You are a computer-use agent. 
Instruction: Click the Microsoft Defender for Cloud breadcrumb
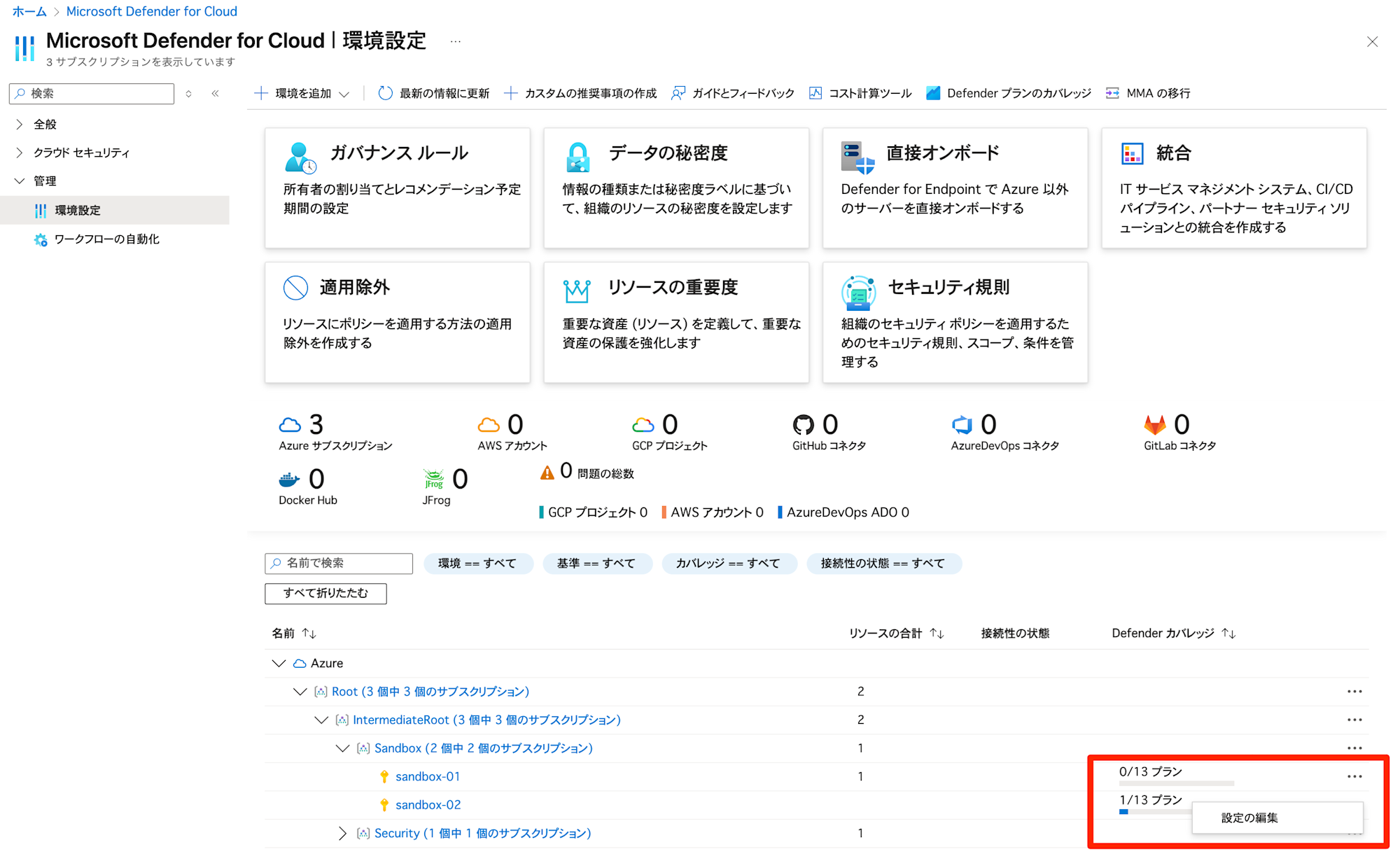pyautogui.click(x=152, y=11)
